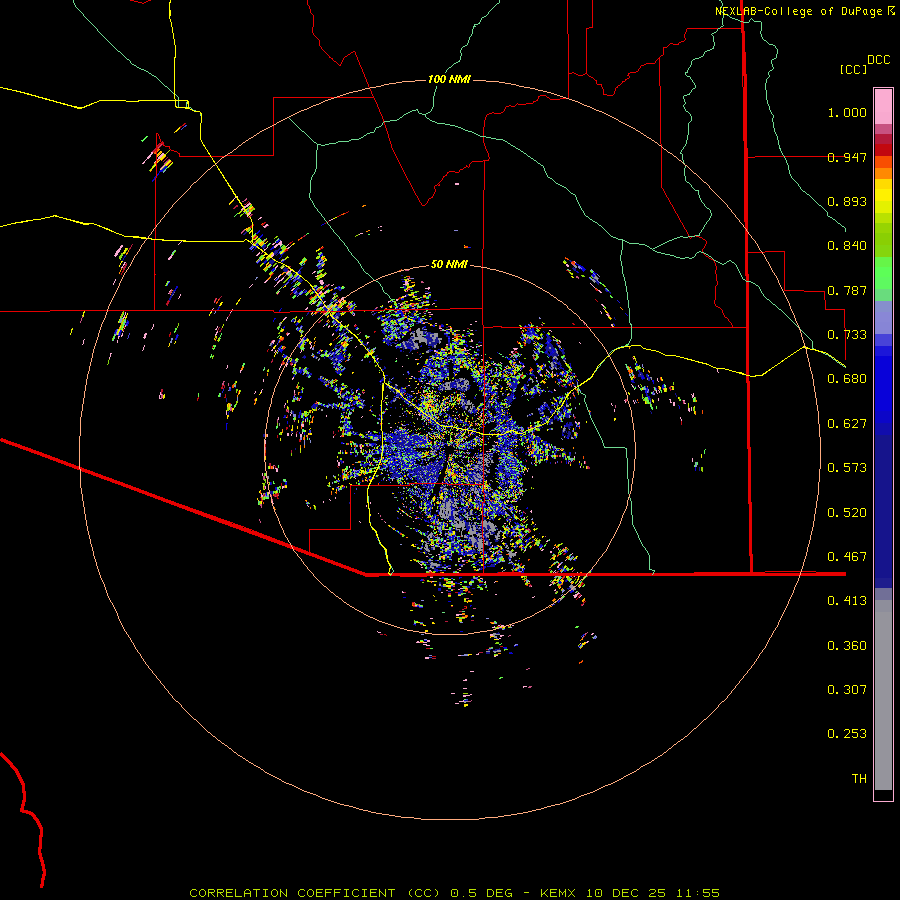Click the gray segment of the color bar

[x=883, y=695]
